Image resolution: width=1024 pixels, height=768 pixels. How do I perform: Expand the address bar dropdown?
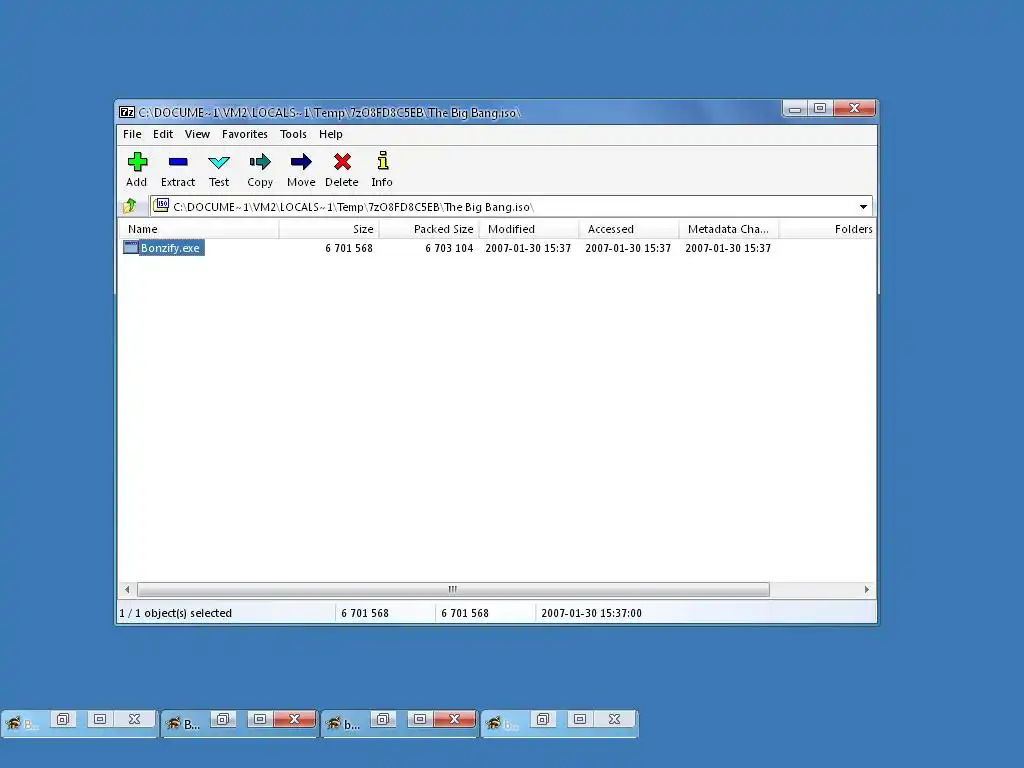(863, 207)
